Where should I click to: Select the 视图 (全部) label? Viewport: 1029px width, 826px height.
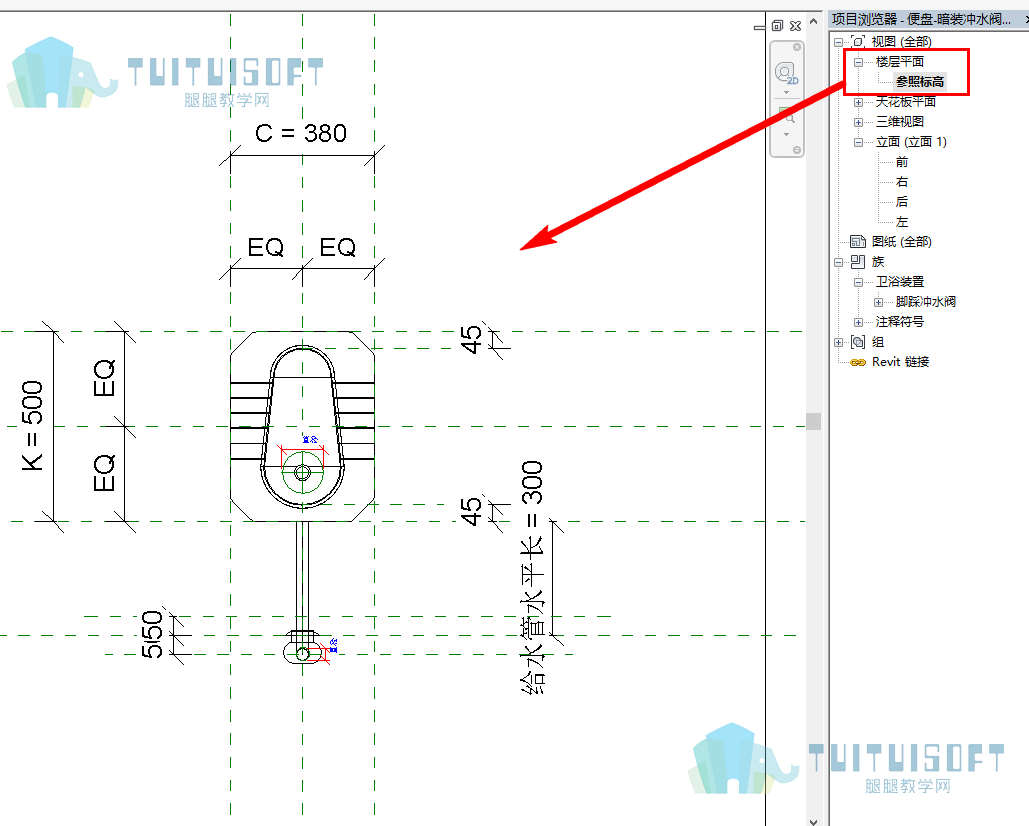click(x=901, y=41)
